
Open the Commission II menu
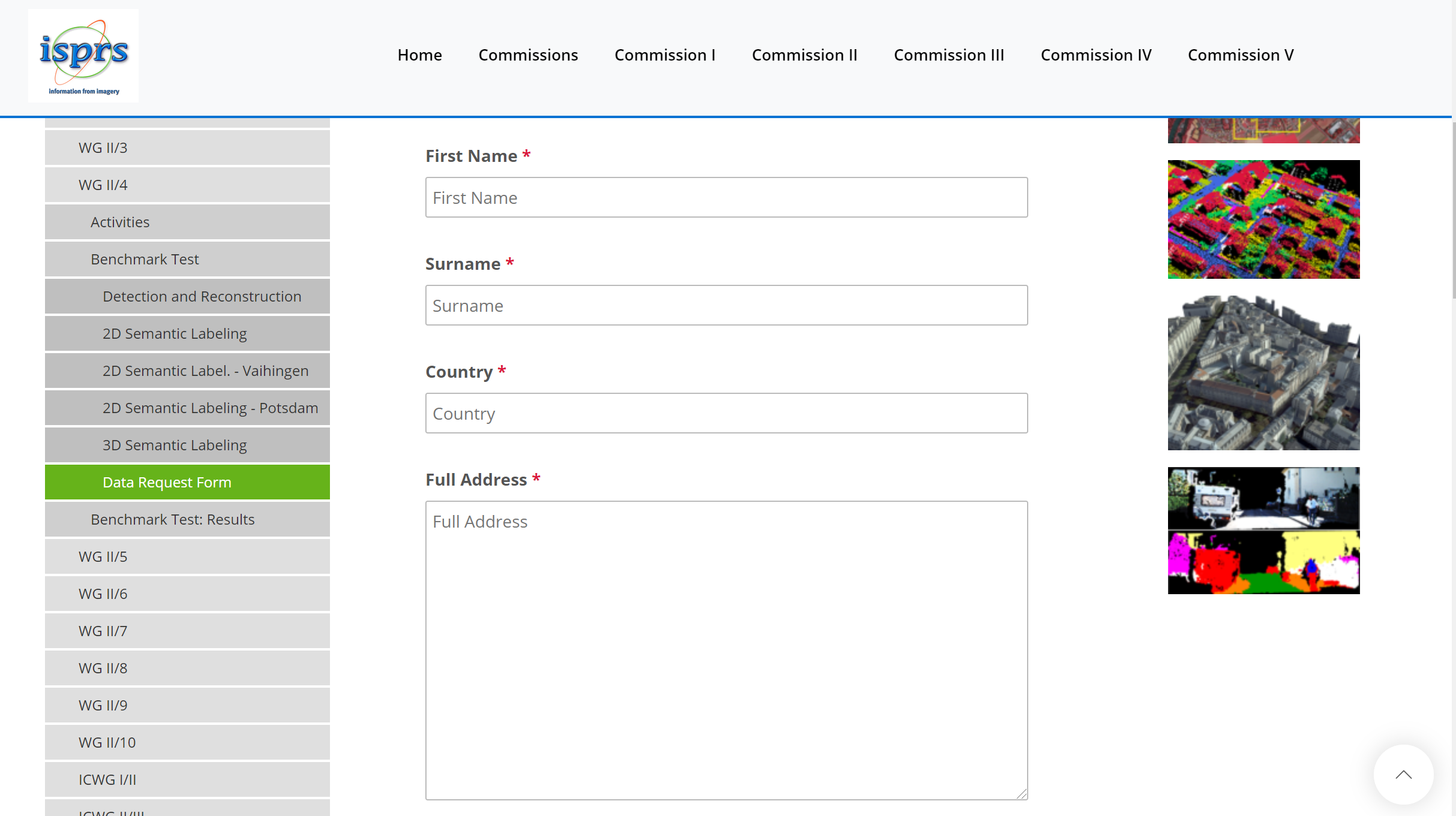coord(804,55)
